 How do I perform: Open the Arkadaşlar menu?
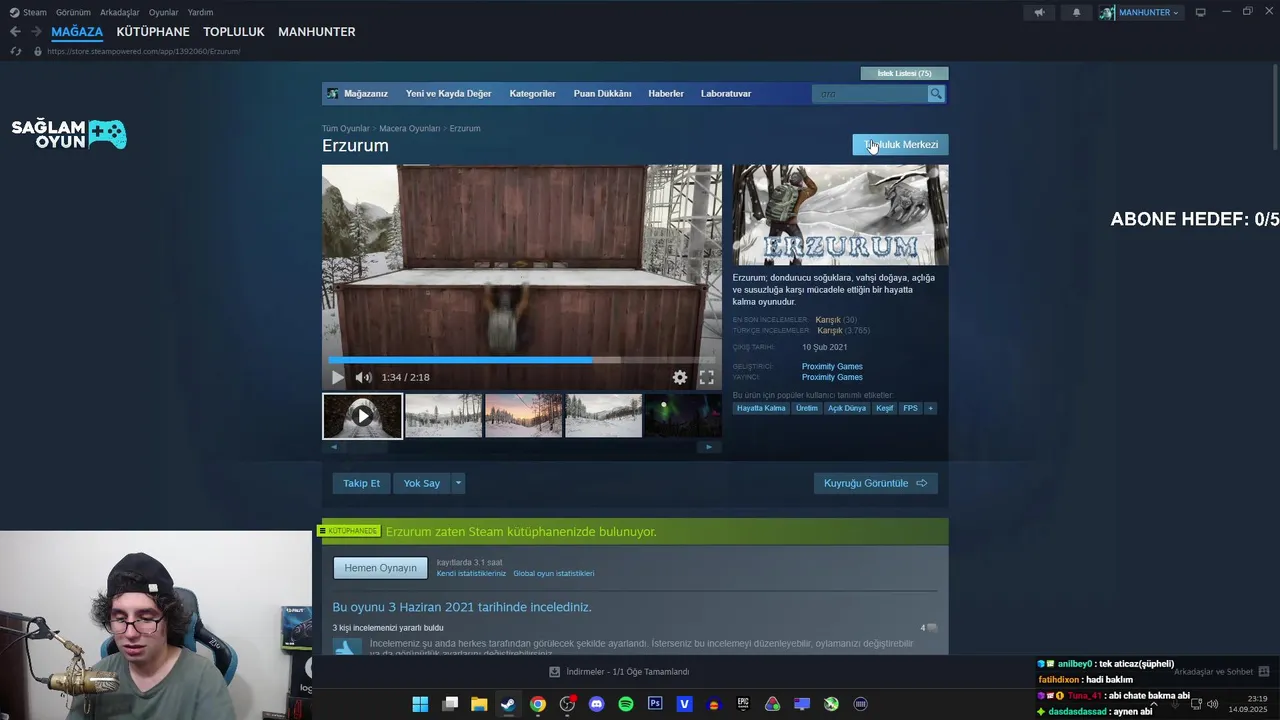click(120, 12)
